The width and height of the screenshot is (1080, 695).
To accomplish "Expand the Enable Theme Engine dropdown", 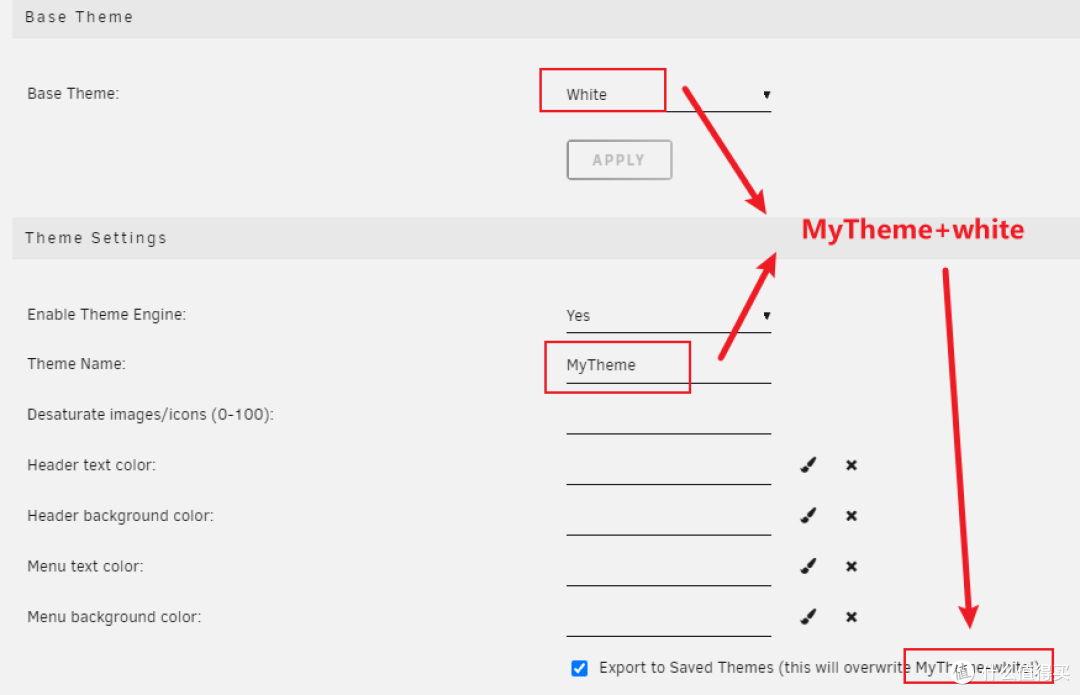I will pyautogui.click(x=668, y=316).
